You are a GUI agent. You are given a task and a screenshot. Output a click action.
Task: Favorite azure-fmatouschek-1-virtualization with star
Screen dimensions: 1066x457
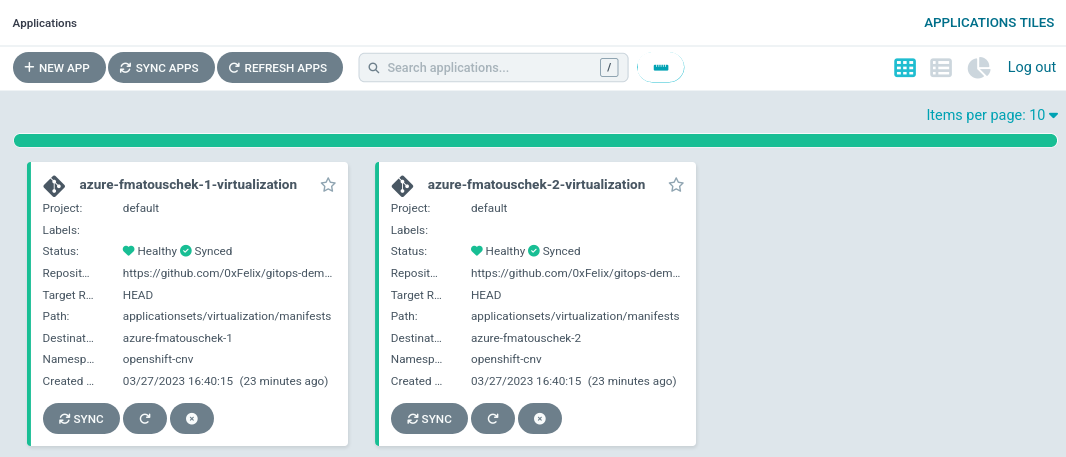328,185
